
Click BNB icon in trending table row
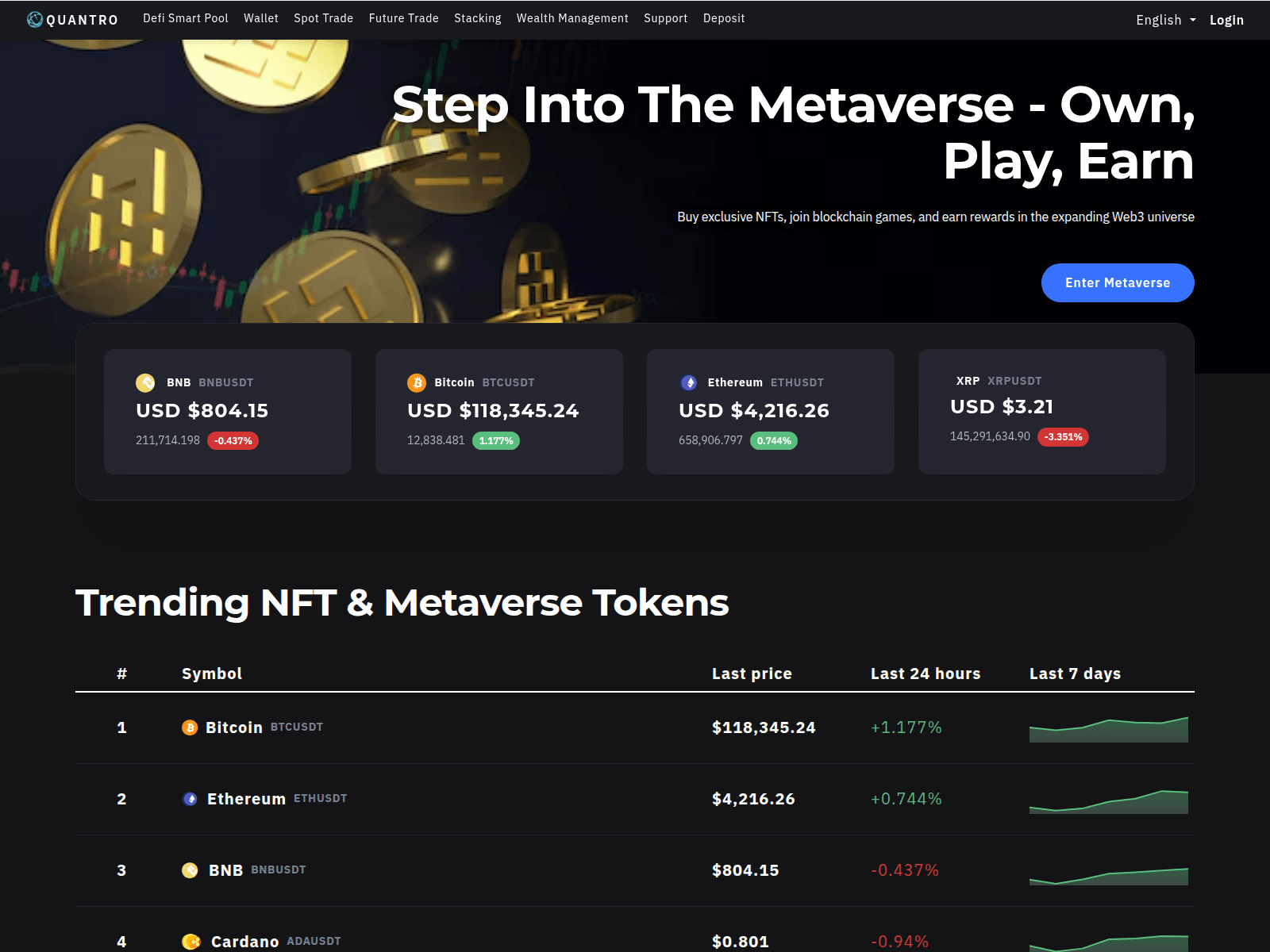[190, 870]
